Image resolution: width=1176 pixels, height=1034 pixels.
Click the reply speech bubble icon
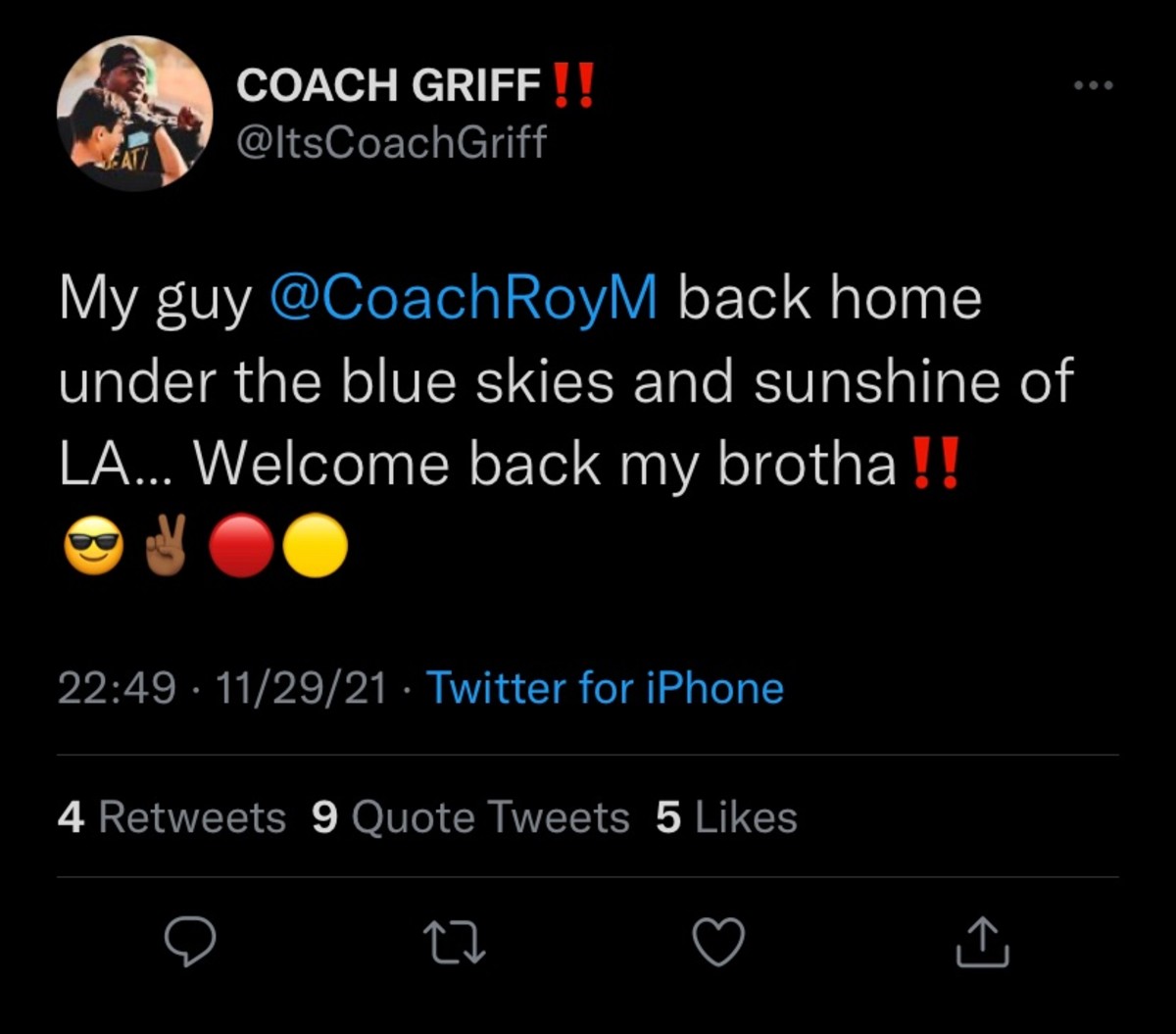[188, 942]
